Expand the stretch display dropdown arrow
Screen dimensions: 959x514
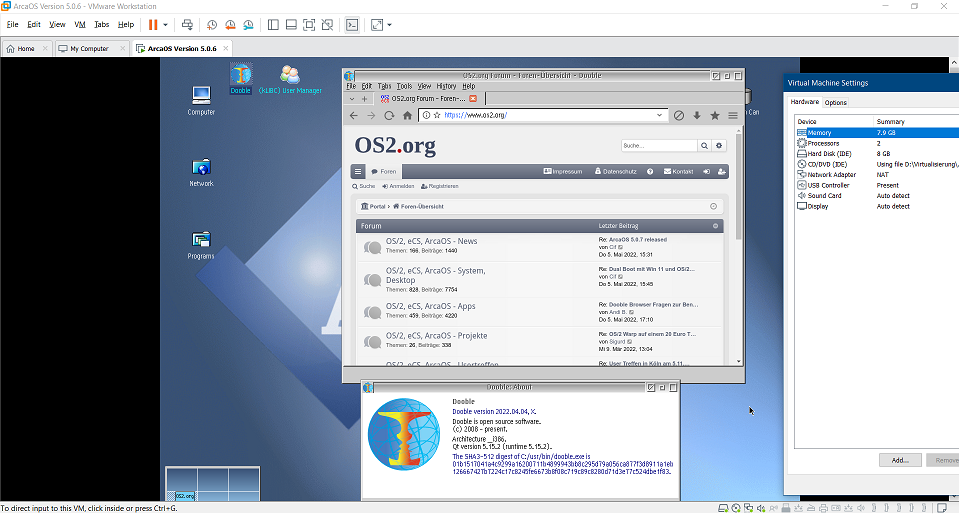(390, 25)
